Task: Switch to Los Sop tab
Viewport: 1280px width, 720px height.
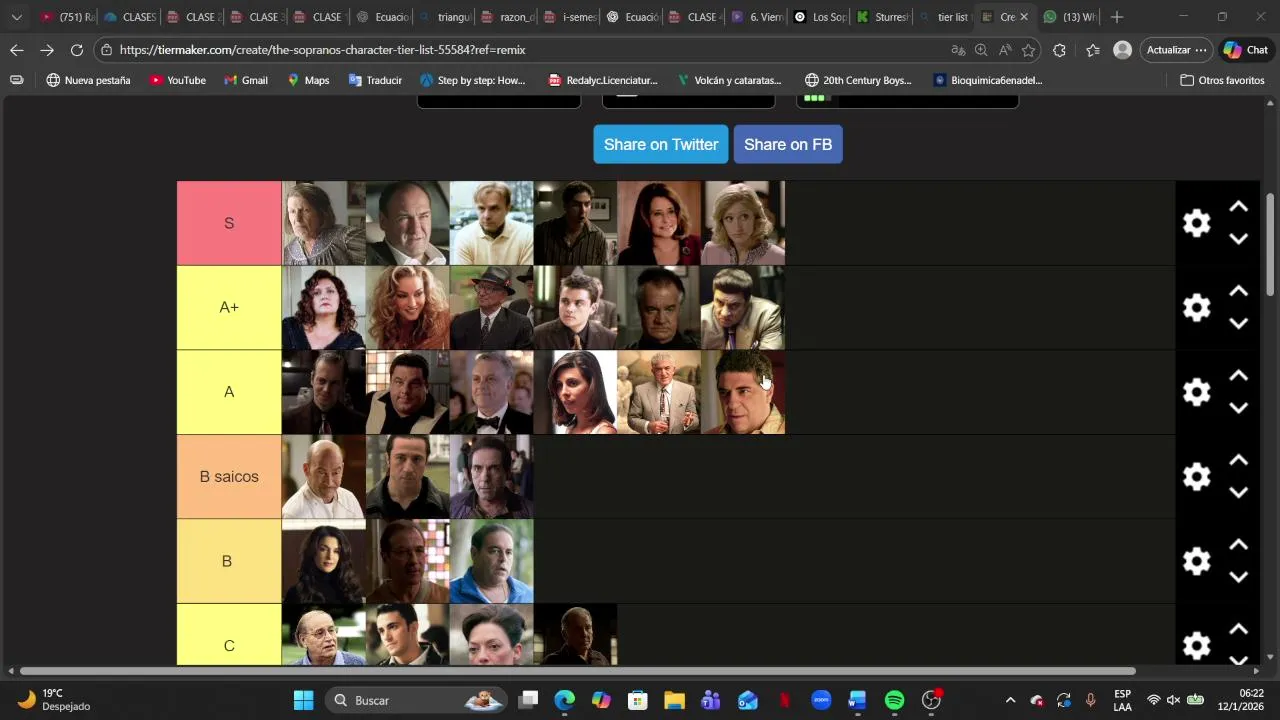Action: point(820,17)
